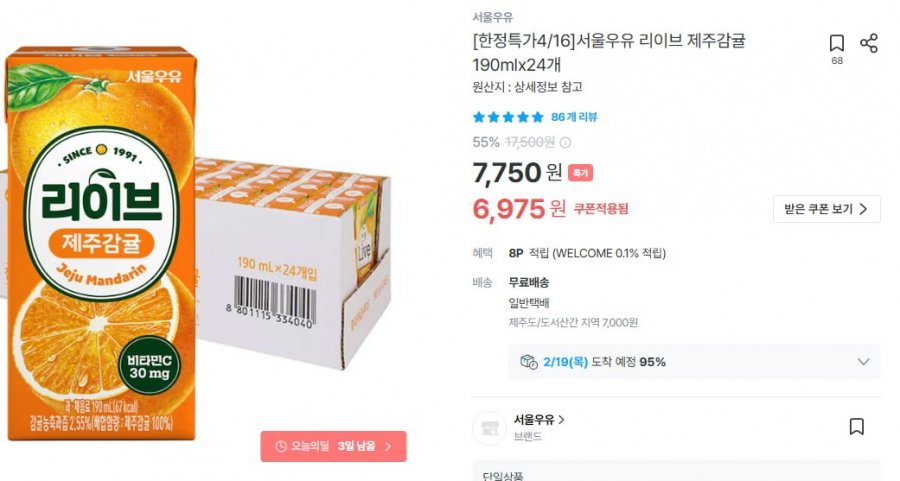This screenshot has height=481, width=900.
Task: Expand the 2/19(목) 도착 예정 delivery details
Action: coord(864,361)
